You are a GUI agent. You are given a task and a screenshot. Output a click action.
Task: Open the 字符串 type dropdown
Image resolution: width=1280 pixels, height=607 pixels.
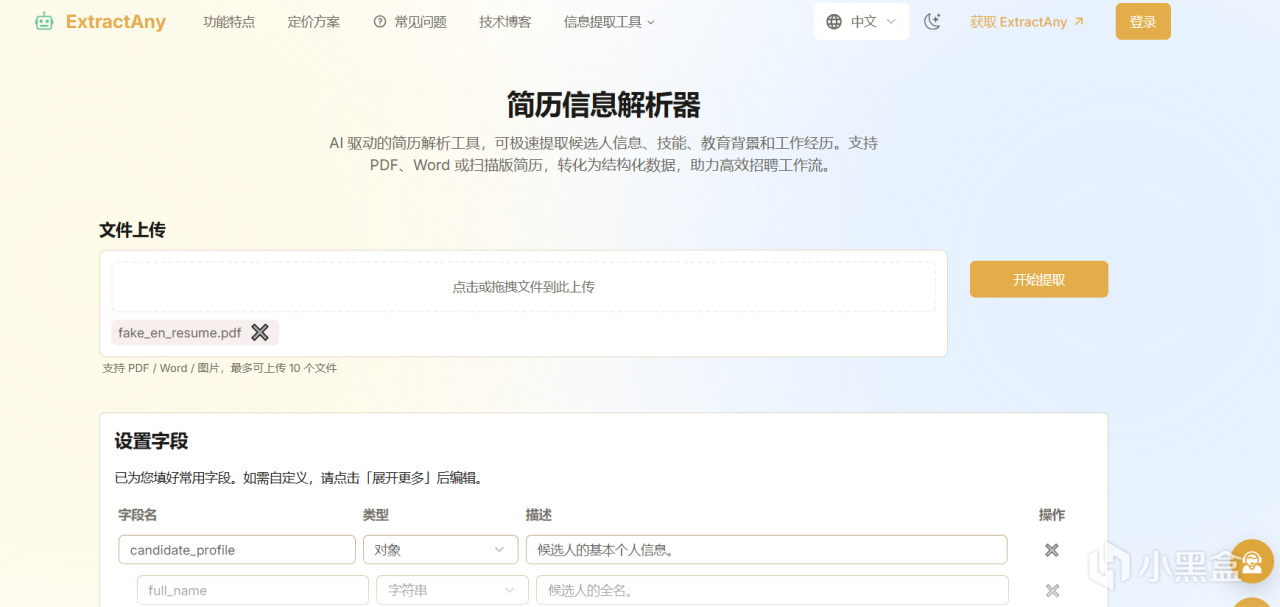coord(452,590)
